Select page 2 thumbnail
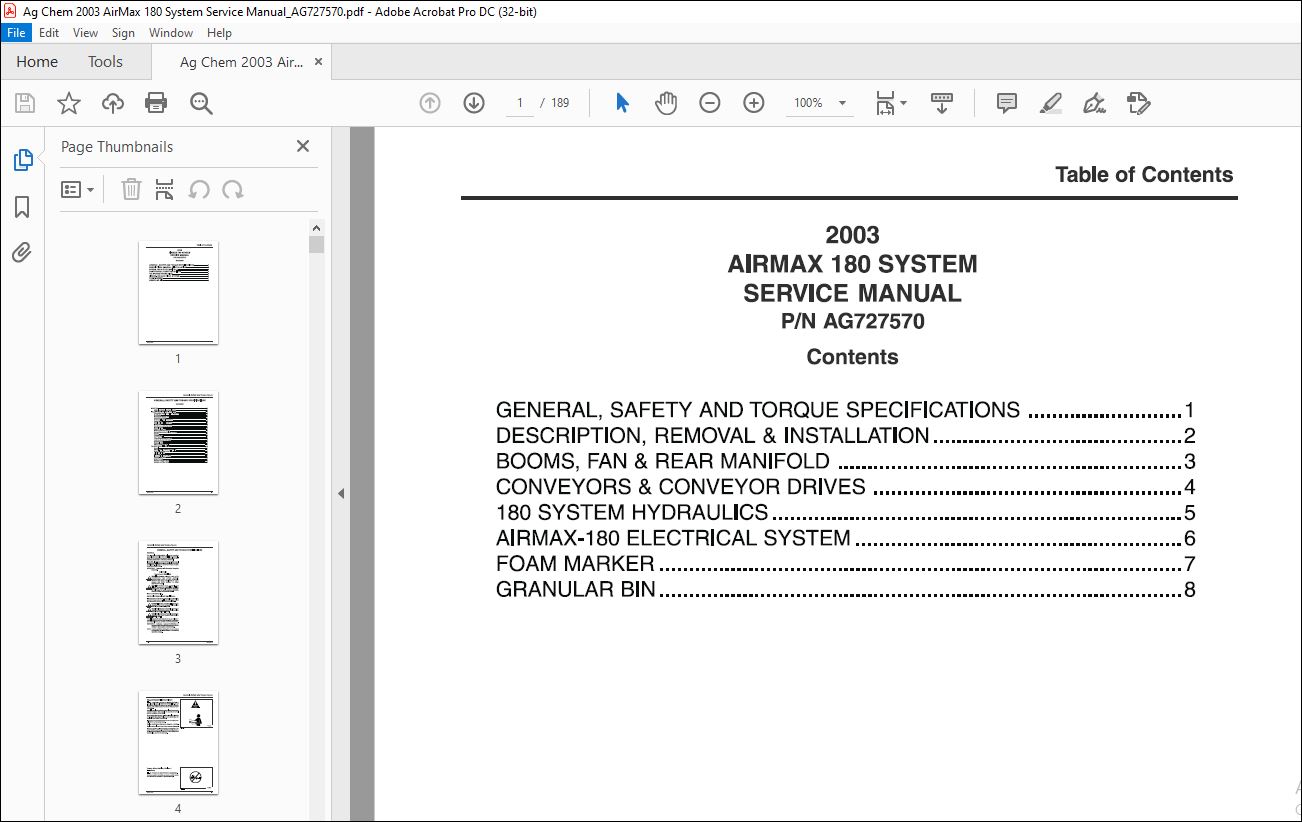Image resolution: width=1302 pixels, height=822 pixels. (178, 443)
